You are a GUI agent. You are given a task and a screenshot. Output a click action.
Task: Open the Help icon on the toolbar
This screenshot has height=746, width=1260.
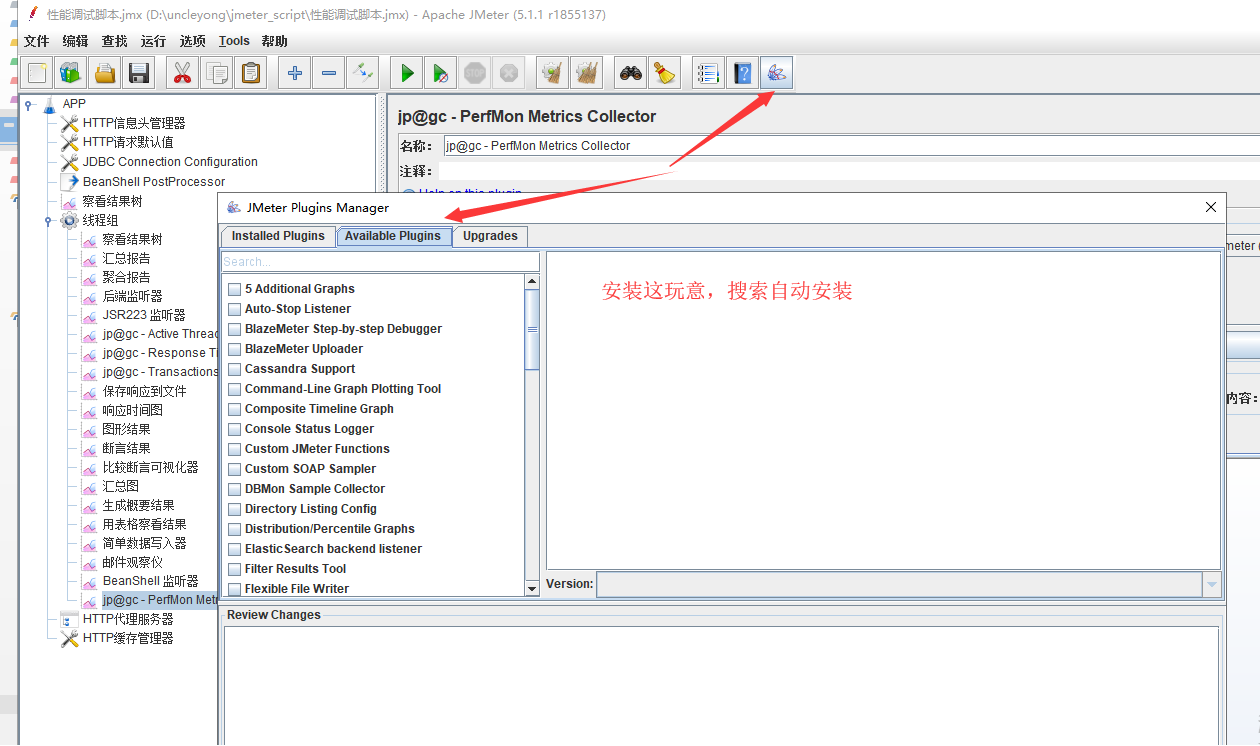[741, 72]
